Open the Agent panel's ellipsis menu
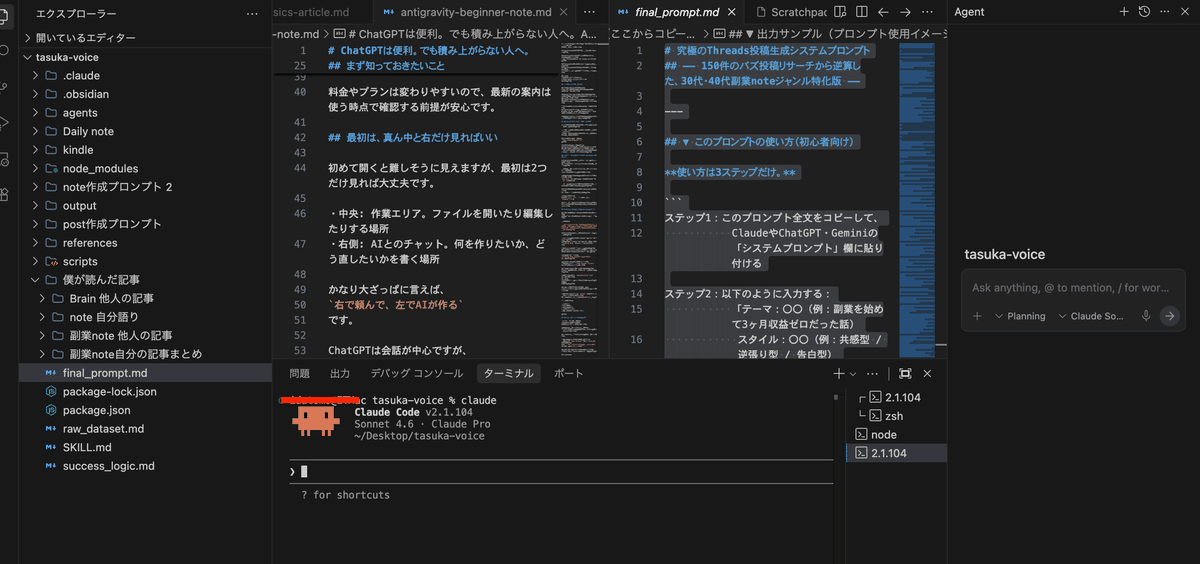 [1164, 11]
